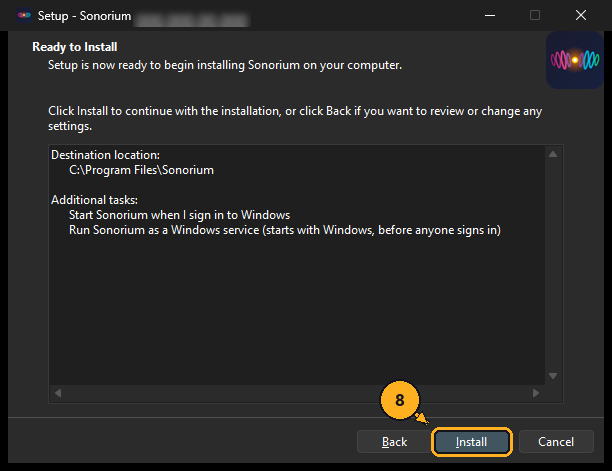This screenshot has height=471, width=612.
Task: Click 'Start Sonorium when I sign in' line
Action: [x=180, y=215]
